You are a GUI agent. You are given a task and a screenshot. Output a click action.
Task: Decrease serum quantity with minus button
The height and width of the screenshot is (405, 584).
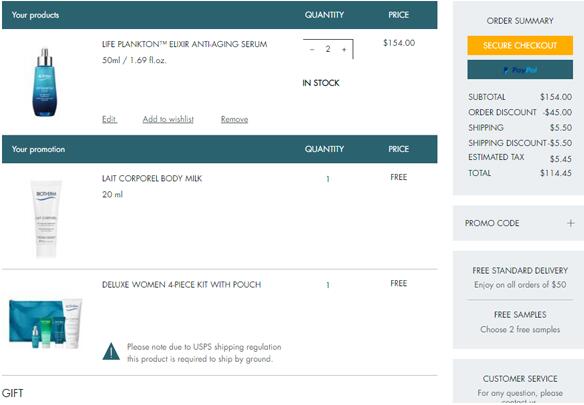(312, 49)
